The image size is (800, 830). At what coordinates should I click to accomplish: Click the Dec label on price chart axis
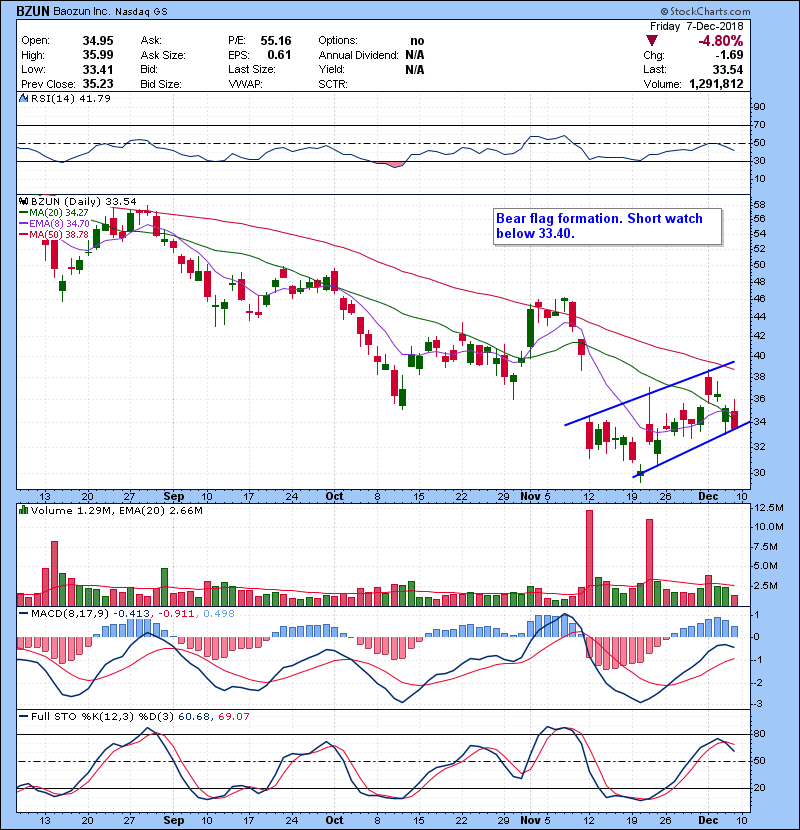[x=708, y=496]
